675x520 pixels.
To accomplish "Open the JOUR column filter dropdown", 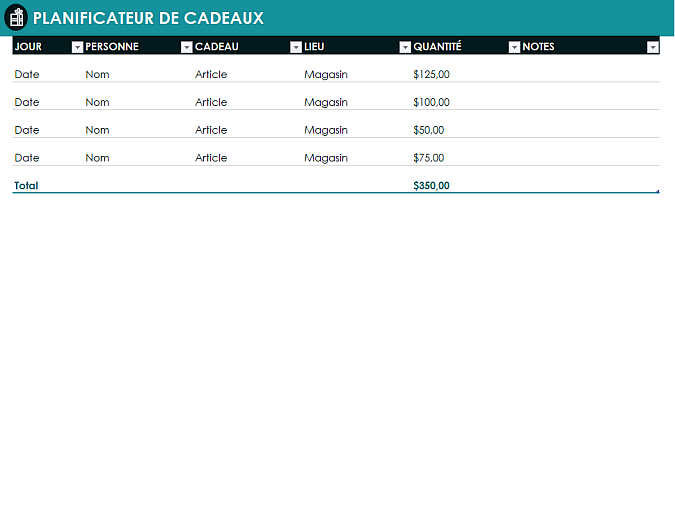I will (x=77, y=47).
